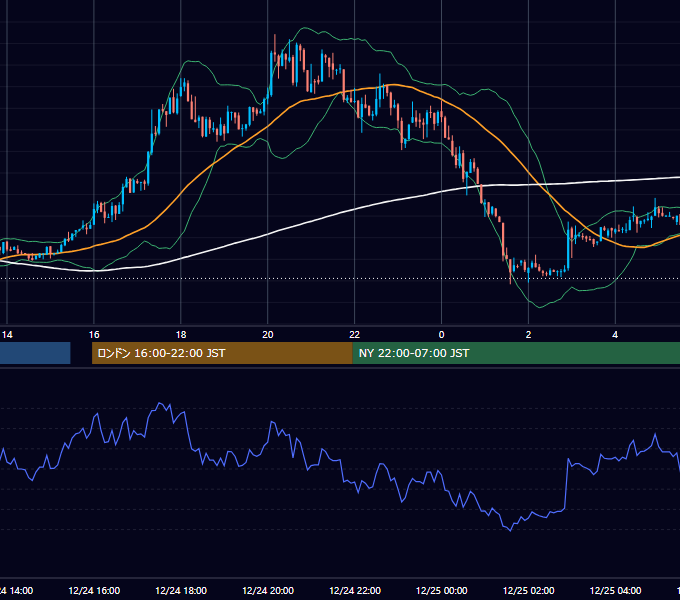This screenshot has height=600, width=680.
Task: Click the "12/25 00:00" date label
Action: pyautogui.click(x=441, y=590)
